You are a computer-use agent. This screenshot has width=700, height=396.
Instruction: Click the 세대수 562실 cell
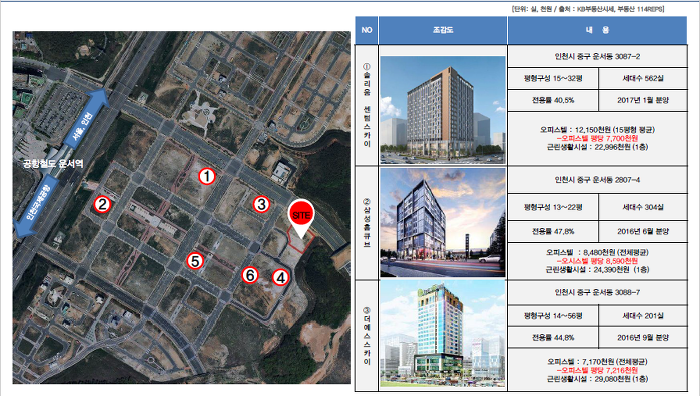[x=643, y=78]
